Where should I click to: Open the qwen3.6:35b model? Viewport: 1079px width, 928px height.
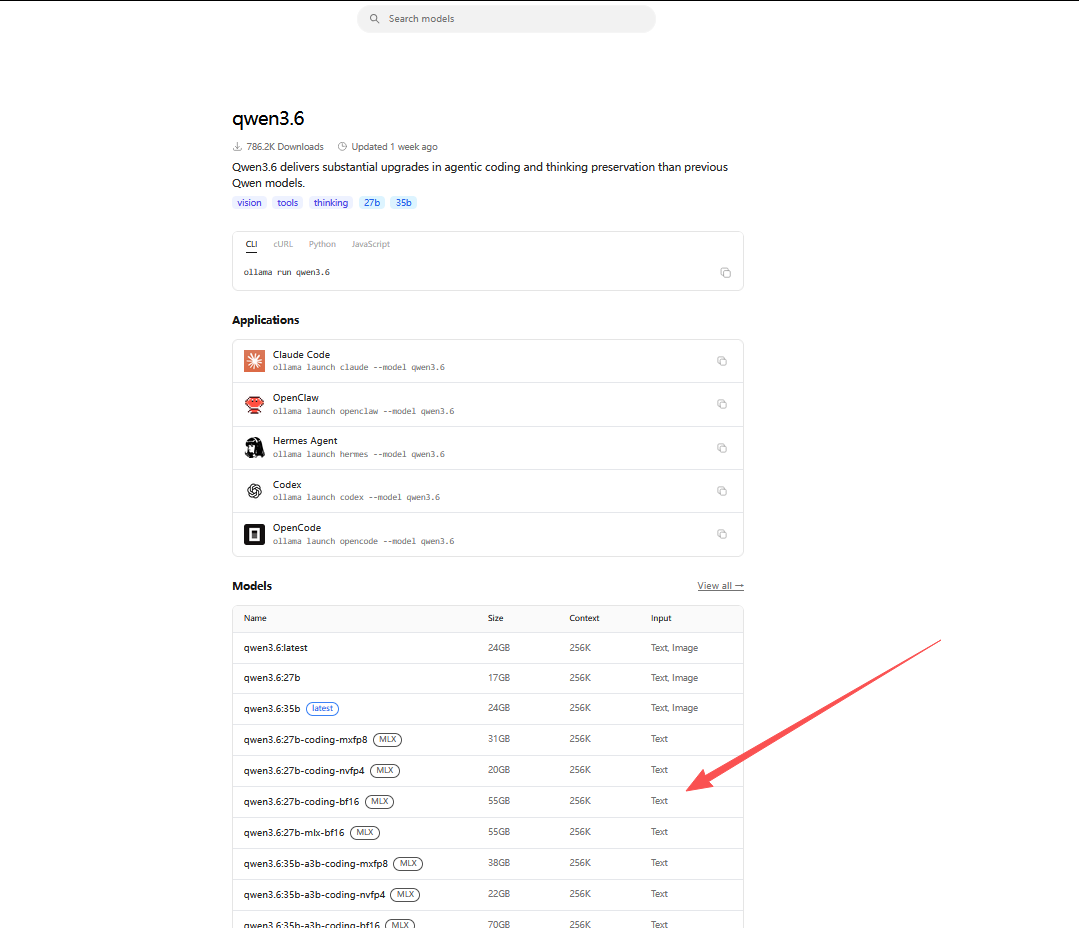272,709
